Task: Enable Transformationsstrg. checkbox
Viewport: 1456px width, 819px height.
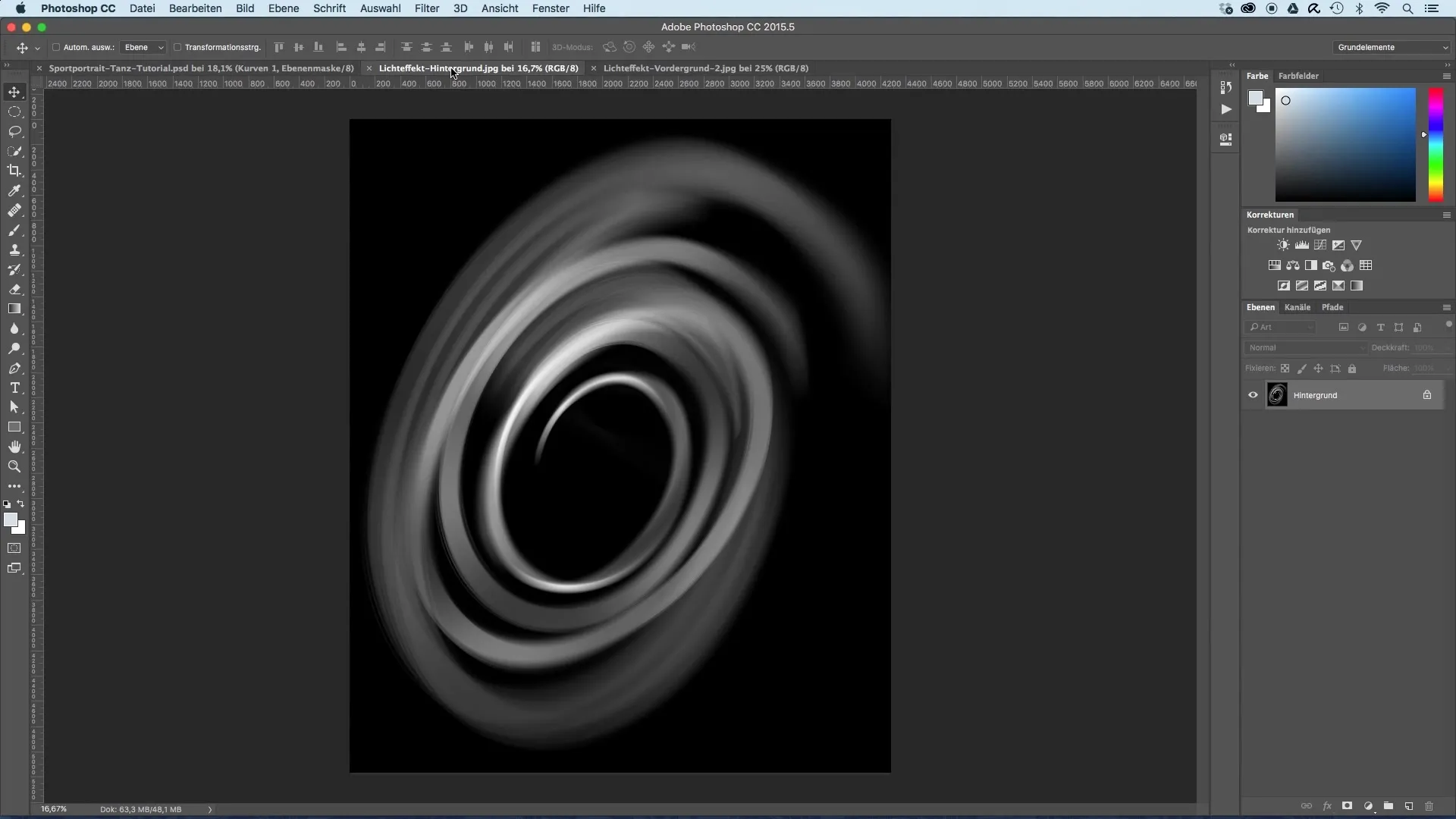Action: click(177, 47)
